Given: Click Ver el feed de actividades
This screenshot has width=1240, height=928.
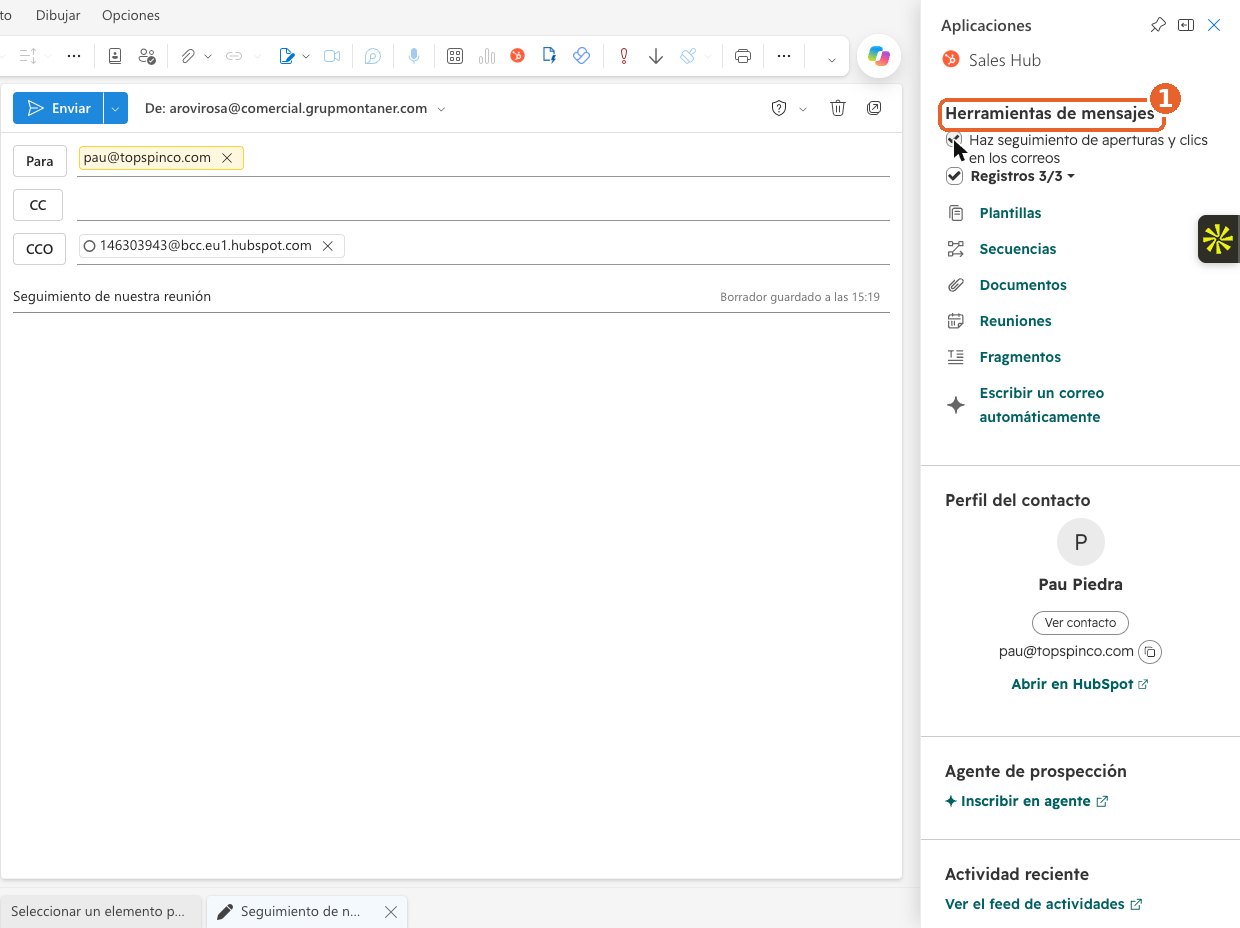Looking at the screenshot, I should [x=1043, y=904].
